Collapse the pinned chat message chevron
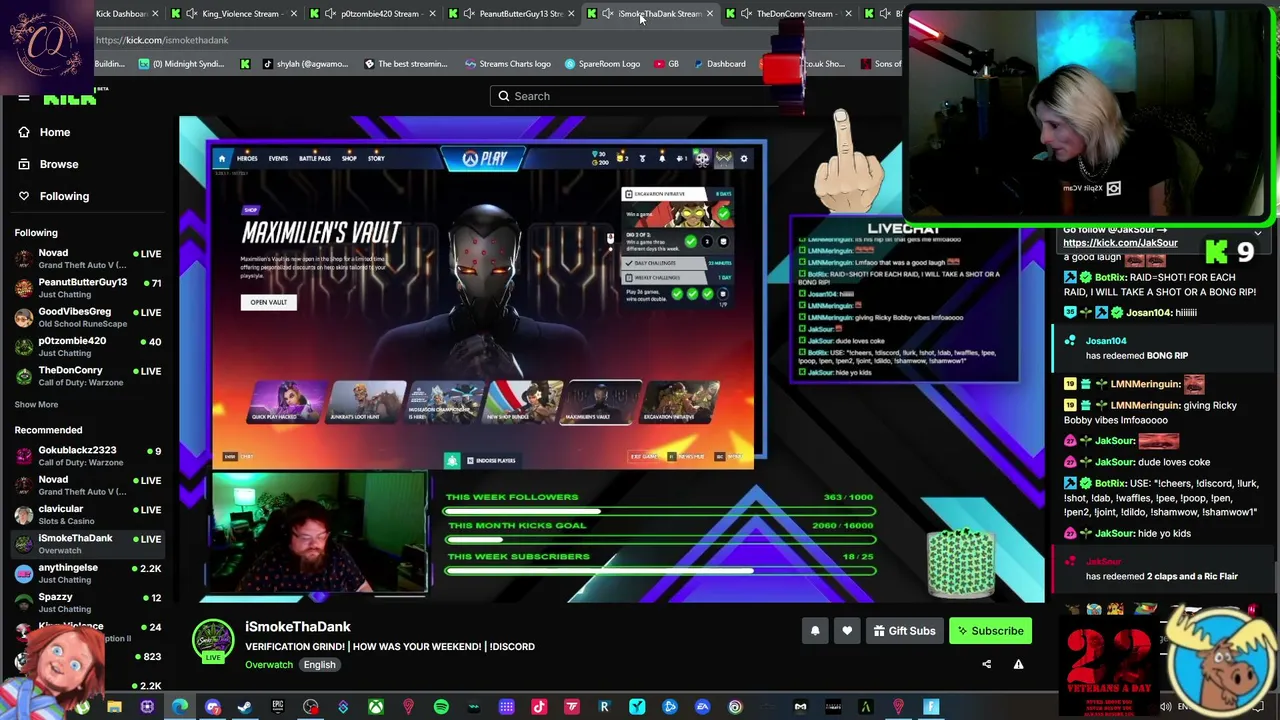The image size is (1280, 720). 1257,233
